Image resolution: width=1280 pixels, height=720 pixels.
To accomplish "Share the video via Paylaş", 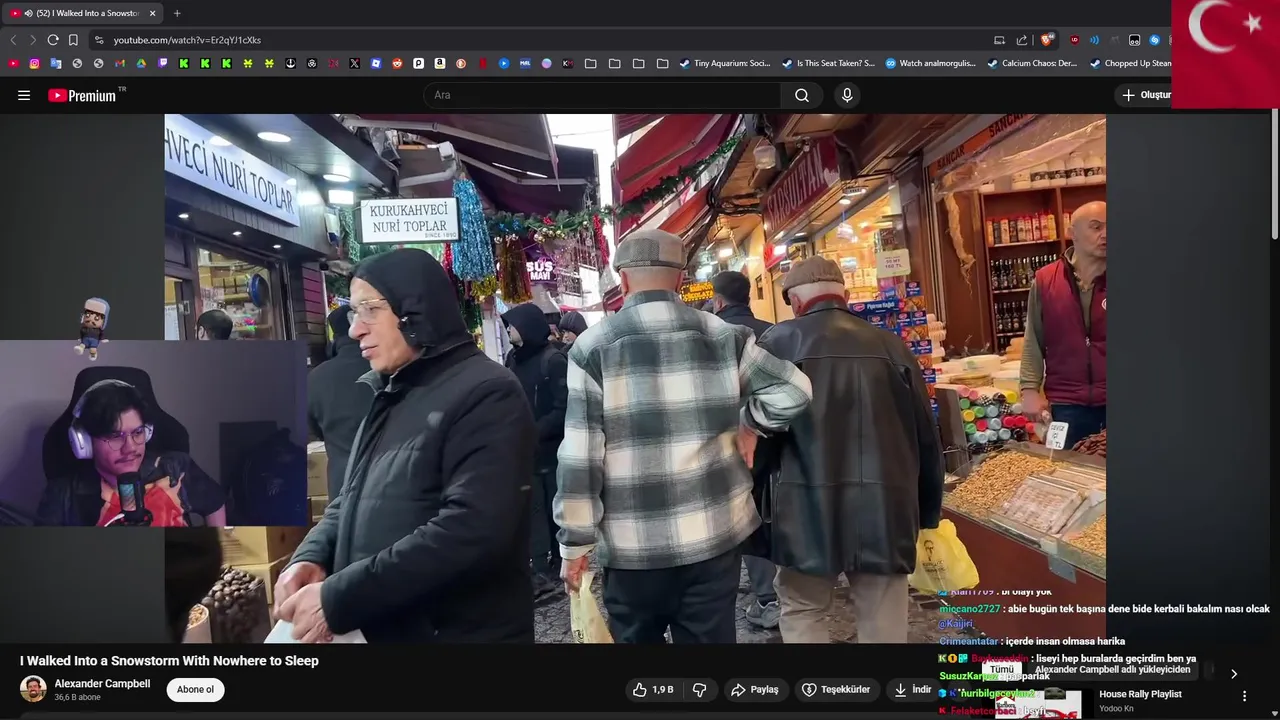I will [755, 690].
